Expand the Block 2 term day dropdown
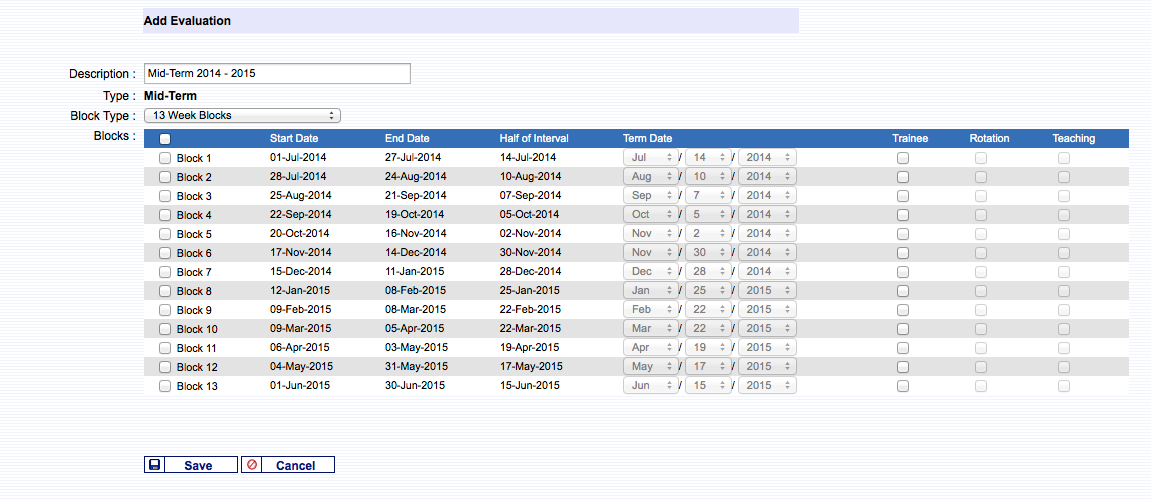1151x501 pixels. (x=707, y=177)
